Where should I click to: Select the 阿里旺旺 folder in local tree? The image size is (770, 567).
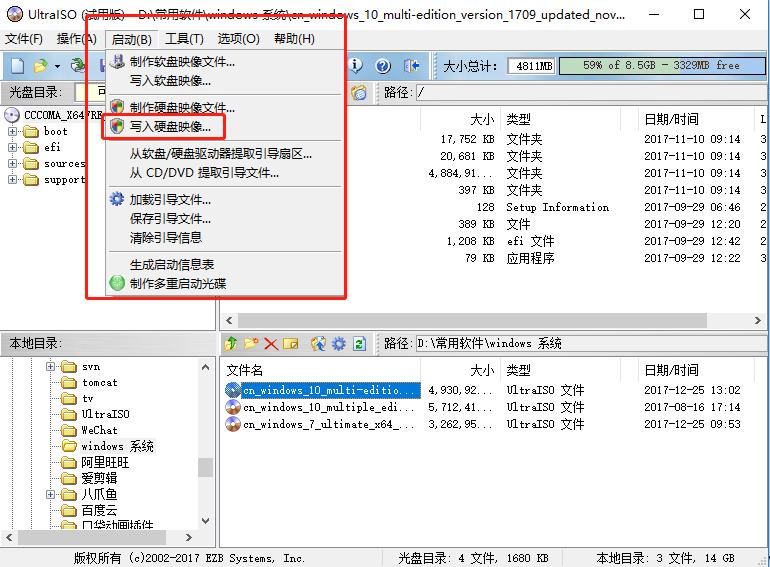[105, 462]
